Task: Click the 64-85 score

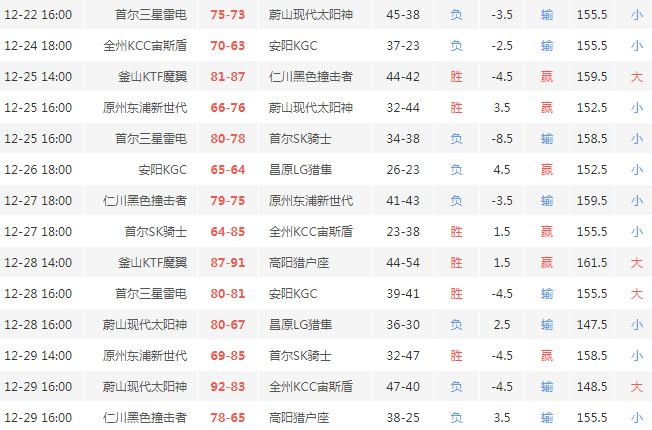Action: point(227,232)
